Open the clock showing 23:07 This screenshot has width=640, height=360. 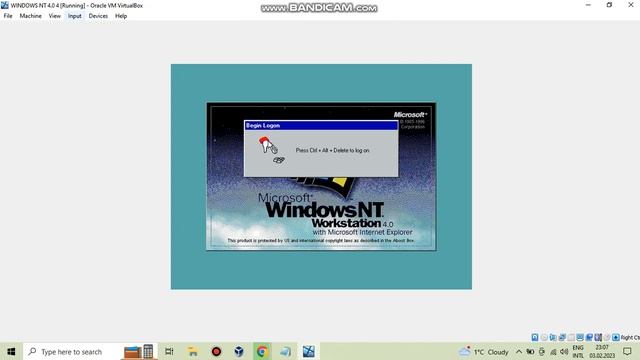coord(602,351)
